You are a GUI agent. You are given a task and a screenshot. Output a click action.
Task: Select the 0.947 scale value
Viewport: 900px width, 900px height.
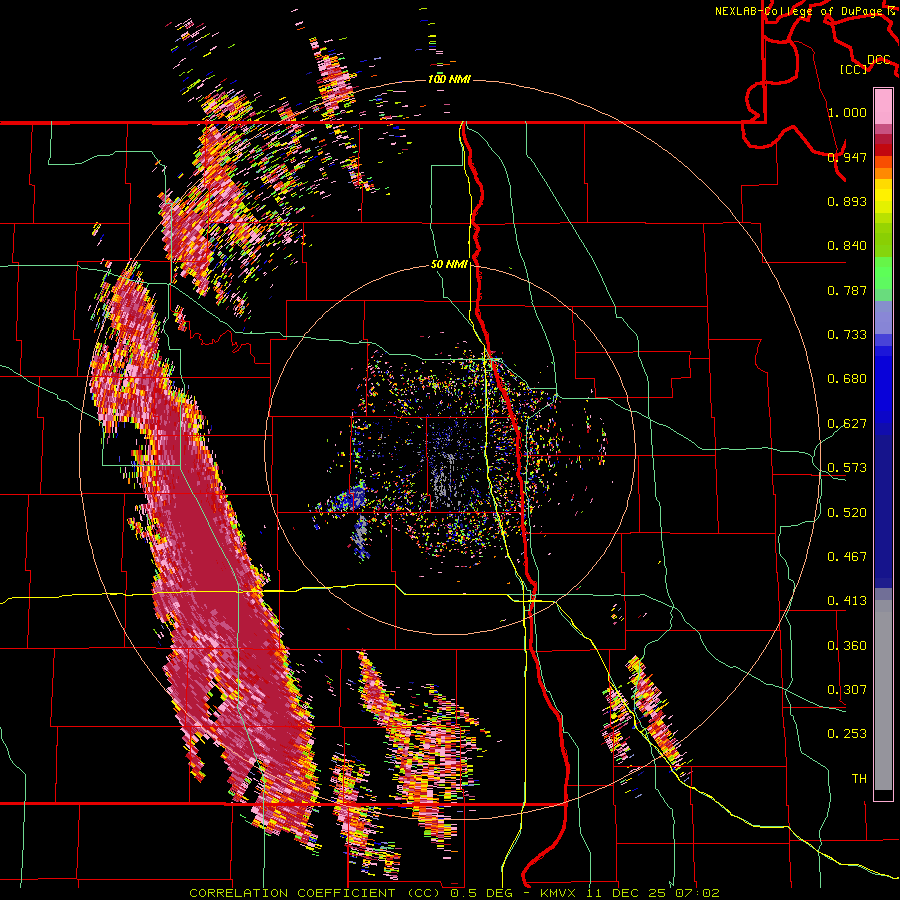click(x=847, y=157)
